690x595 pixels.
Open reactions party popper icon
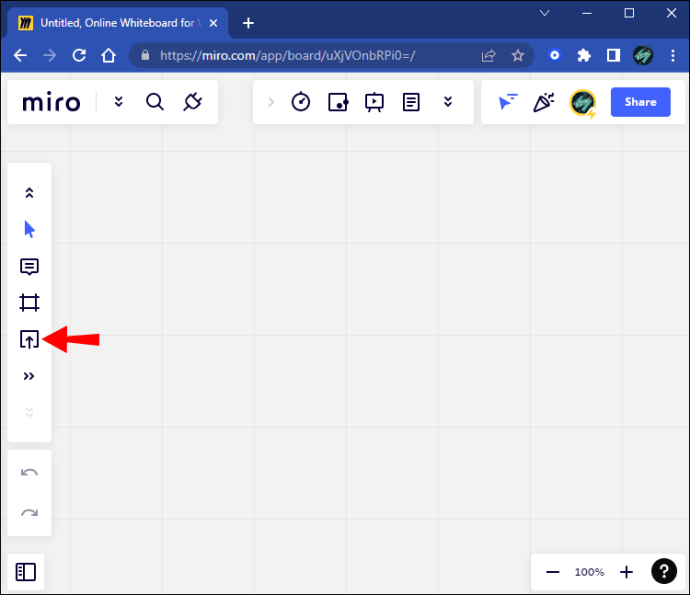(x=544, y=102)
